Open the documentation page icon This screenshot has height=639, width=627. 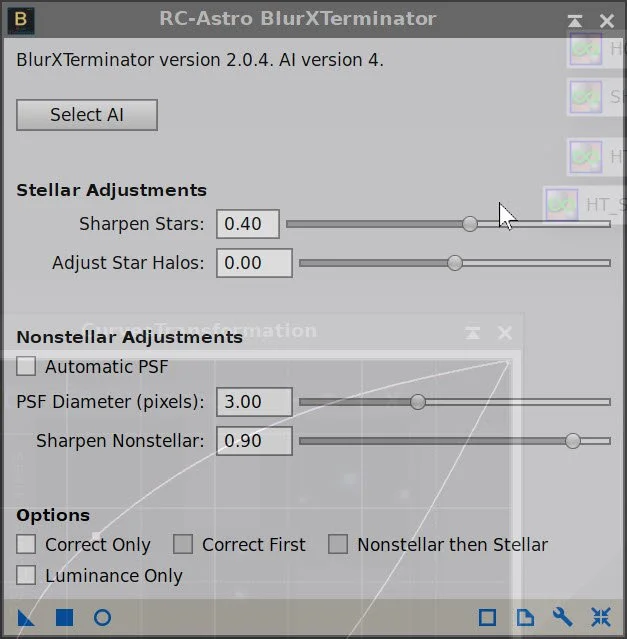pyautogui.click(x=525, y=618)
